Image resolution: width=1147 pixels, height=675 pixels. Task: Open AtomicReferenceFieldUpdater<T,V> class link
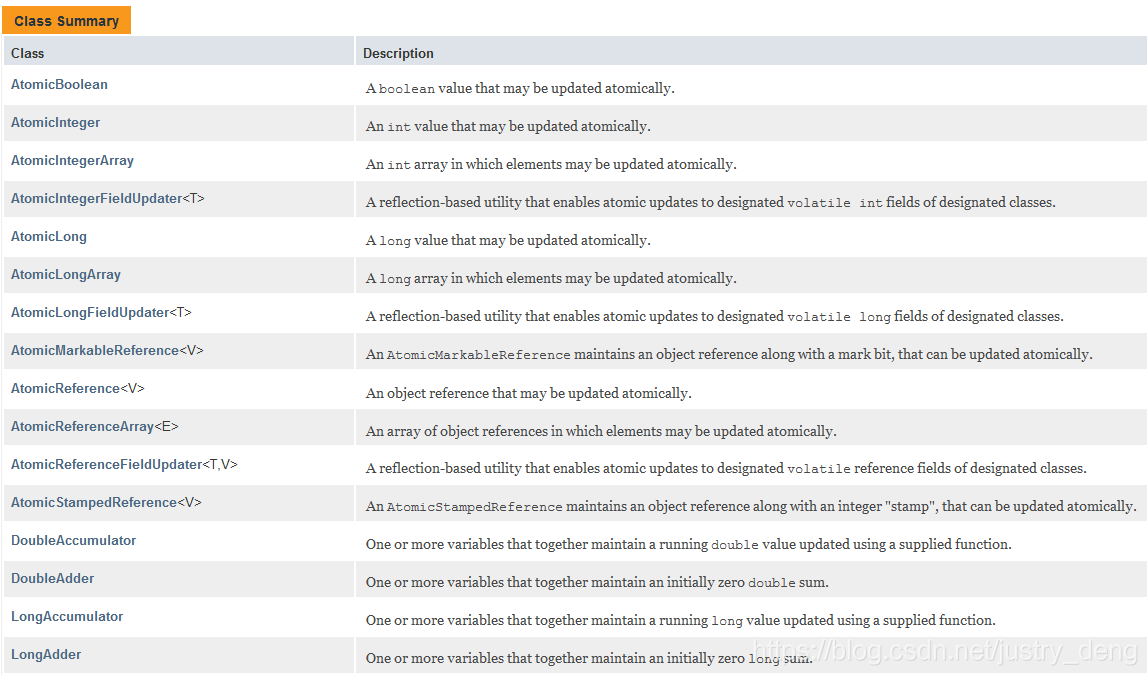124,465
